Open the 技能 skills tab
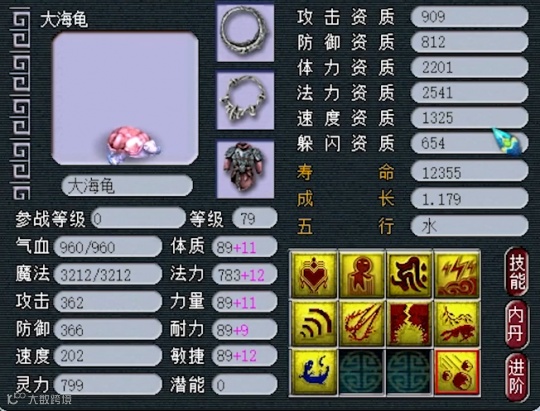The width and height of the screenshot is (540, 411). tap(517, 272)
